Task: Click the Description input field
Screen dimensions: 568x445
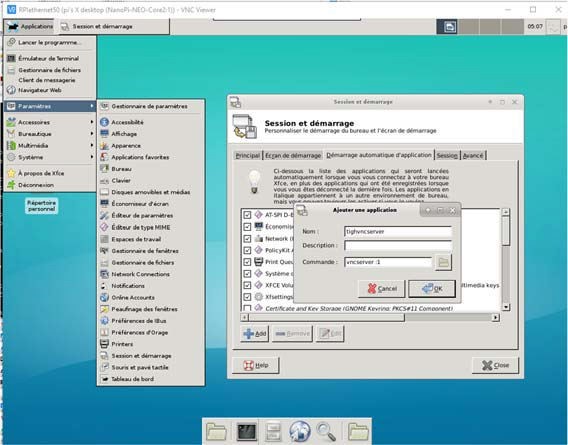Action: [398, 246]
